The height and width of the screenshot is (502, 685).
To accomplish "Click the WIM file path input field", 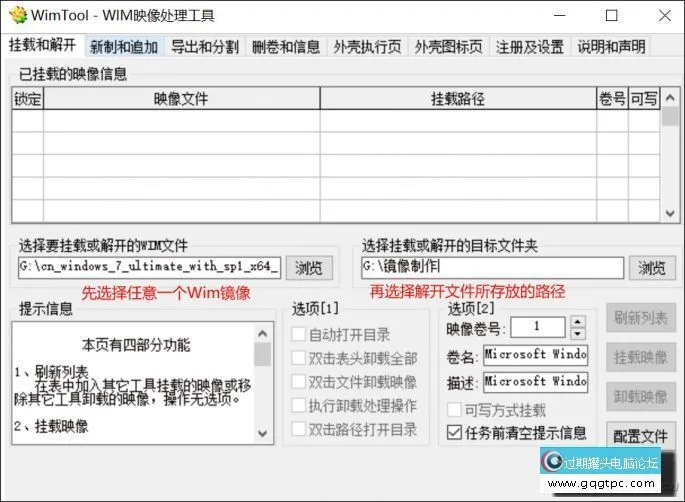I will [x=149, y=267].
